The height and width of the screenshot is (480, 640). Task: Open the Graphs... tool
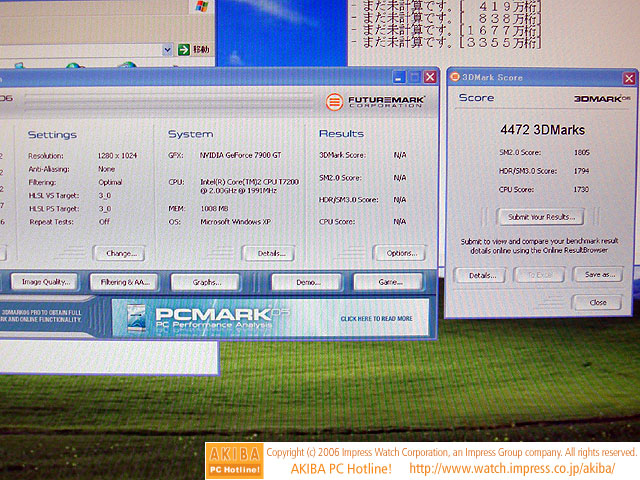tap(209, 282)
